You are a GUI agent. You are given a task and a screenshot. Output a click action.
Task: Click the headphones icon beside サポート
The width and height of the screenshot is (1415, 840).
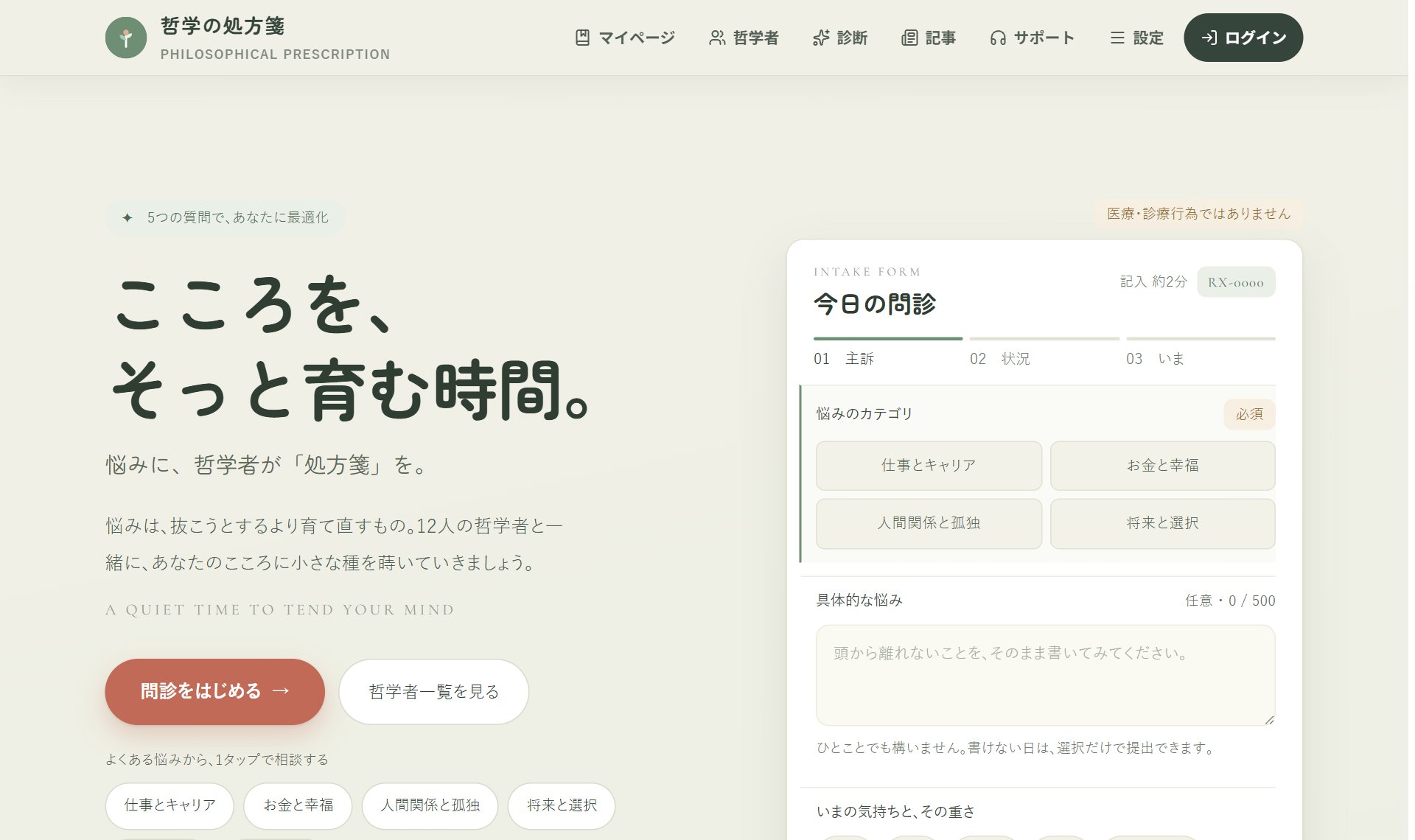[x=998, y=38]
